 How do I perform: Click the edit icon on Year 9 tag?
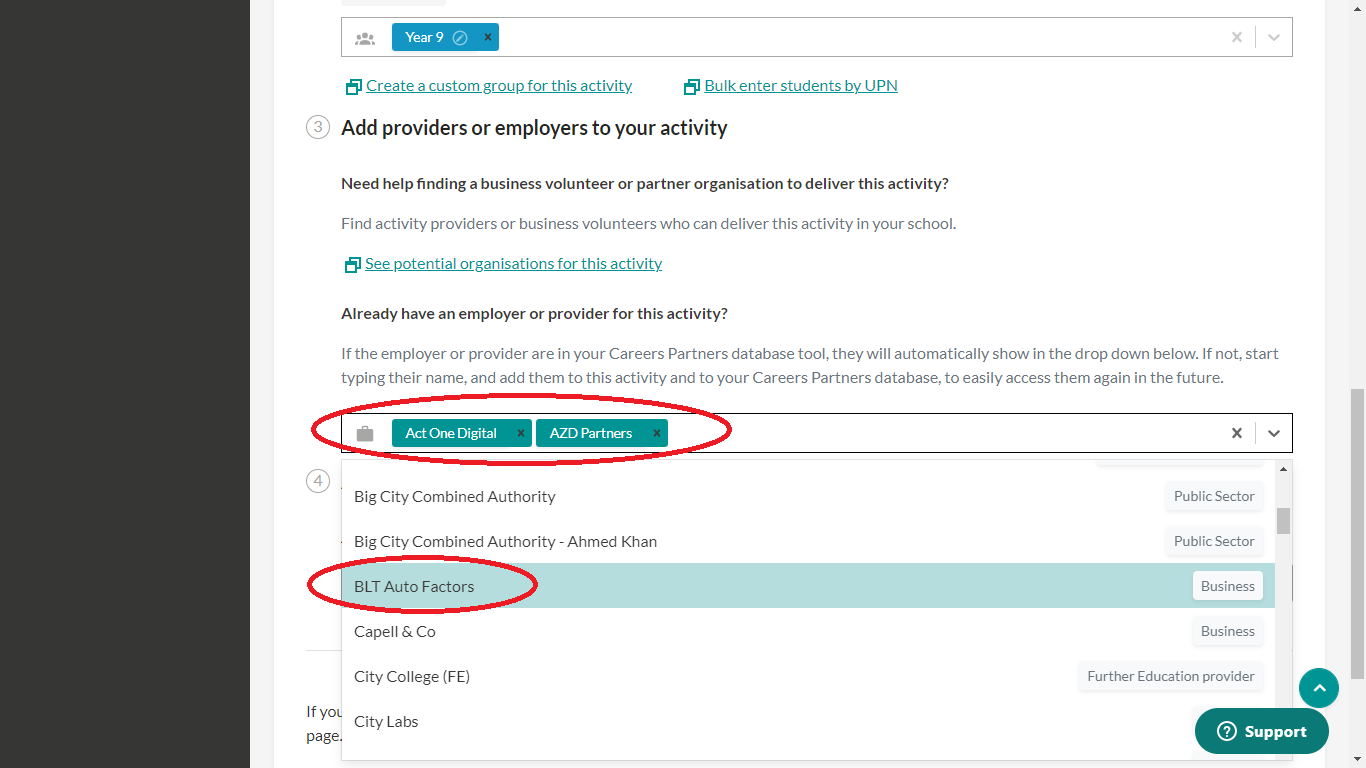460,38
